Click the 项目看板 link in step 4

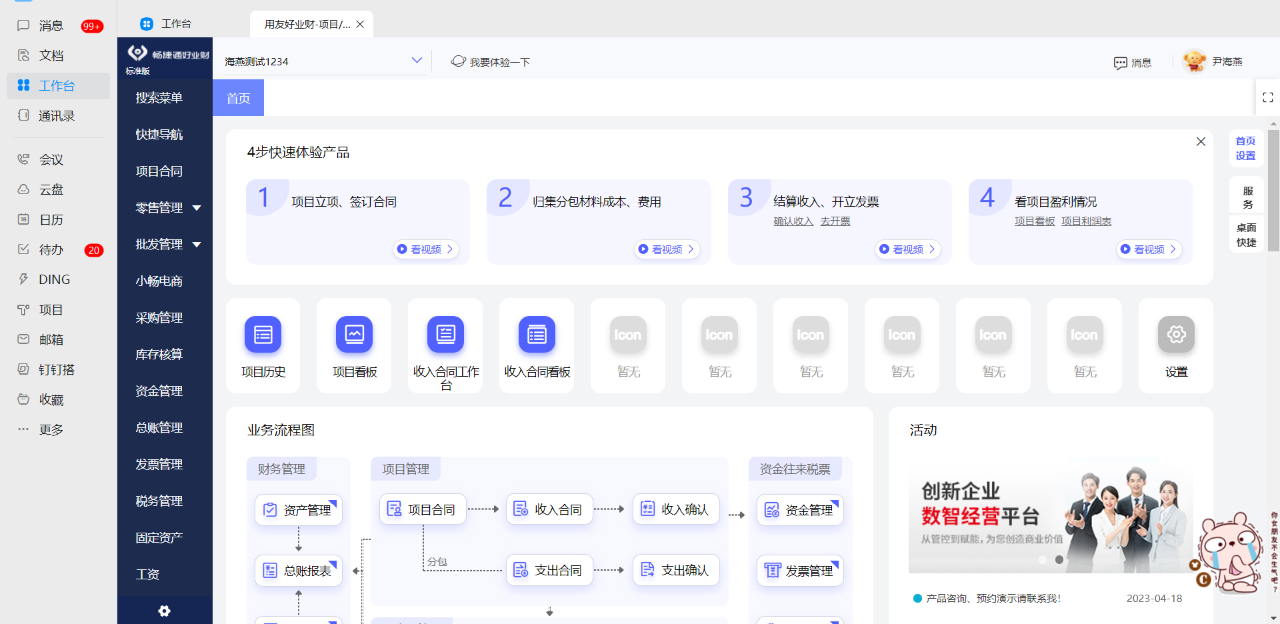(1034, 221)
